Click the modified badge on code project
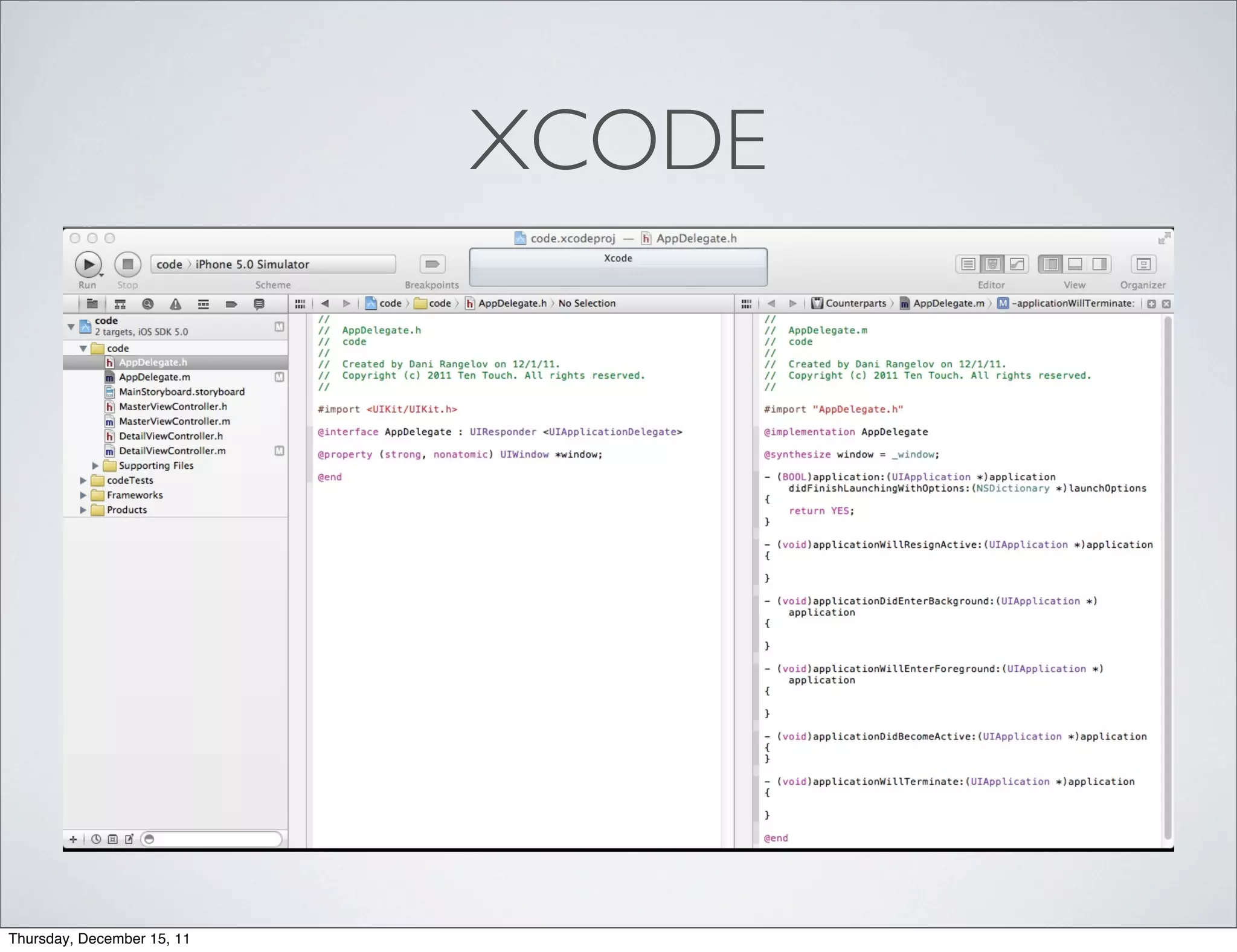The height and width of the screenshot is (952, 1237). (279, 327)
